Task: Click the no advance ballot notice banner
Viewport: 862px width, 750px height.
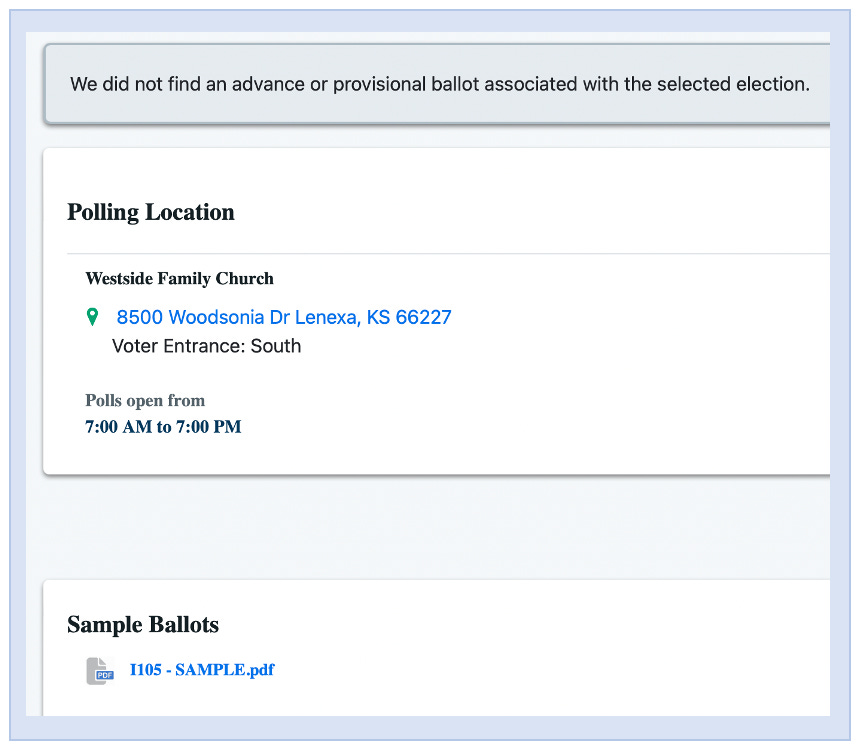Action: [439, 85]
